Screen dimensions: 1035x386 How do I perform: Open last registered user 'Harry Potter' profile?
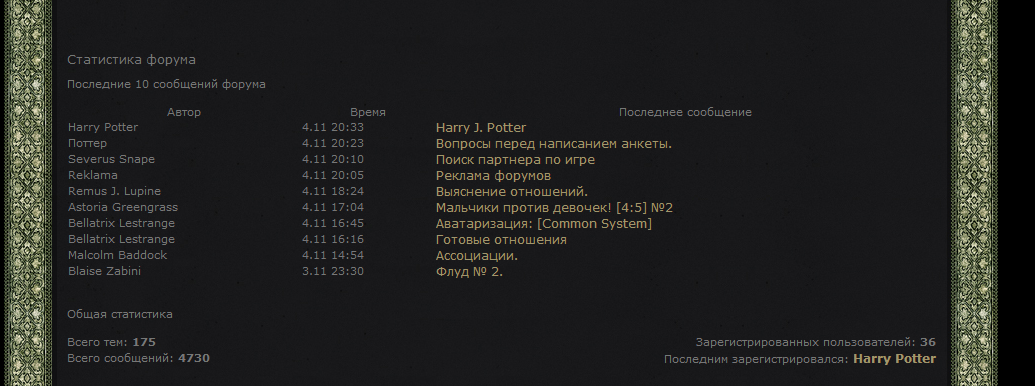(x=894, y=359)
